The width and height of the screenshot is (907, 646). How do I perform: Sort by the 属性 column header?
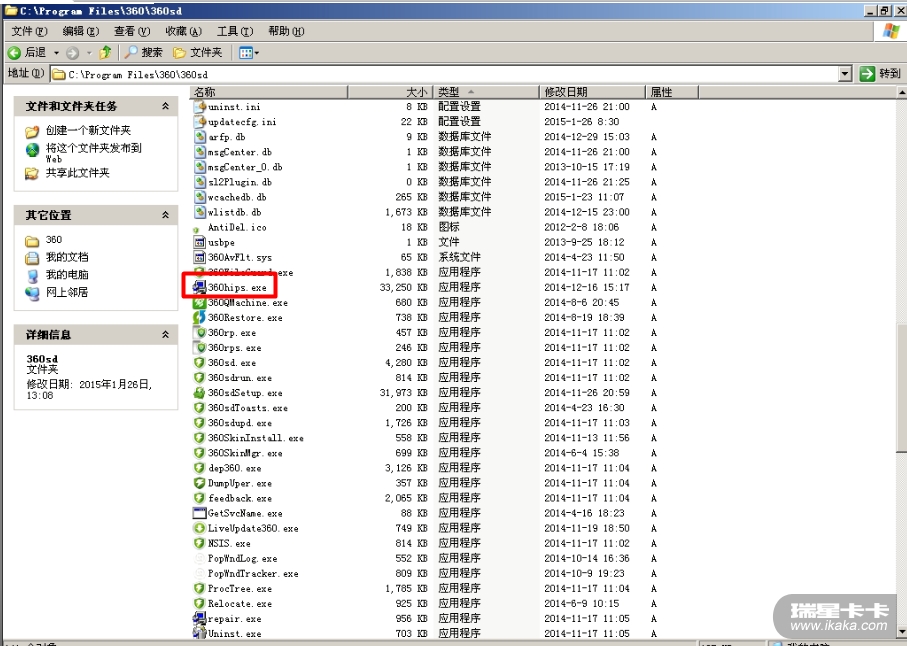tap(672, 92)
